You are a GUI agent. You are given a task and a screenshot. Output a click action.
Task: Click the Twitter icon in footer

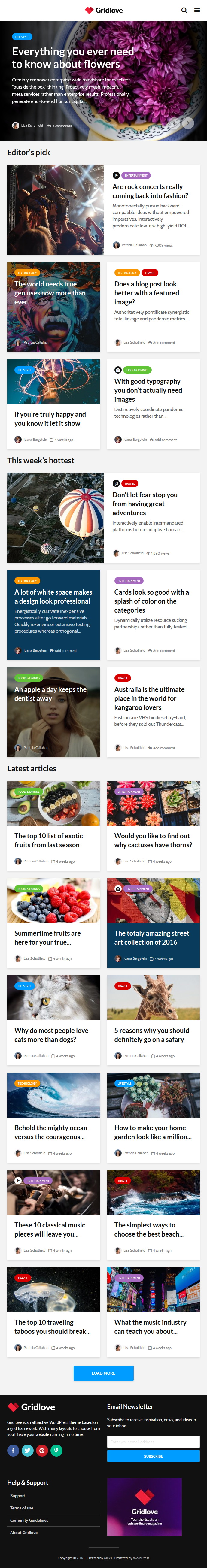point(27,1451)
